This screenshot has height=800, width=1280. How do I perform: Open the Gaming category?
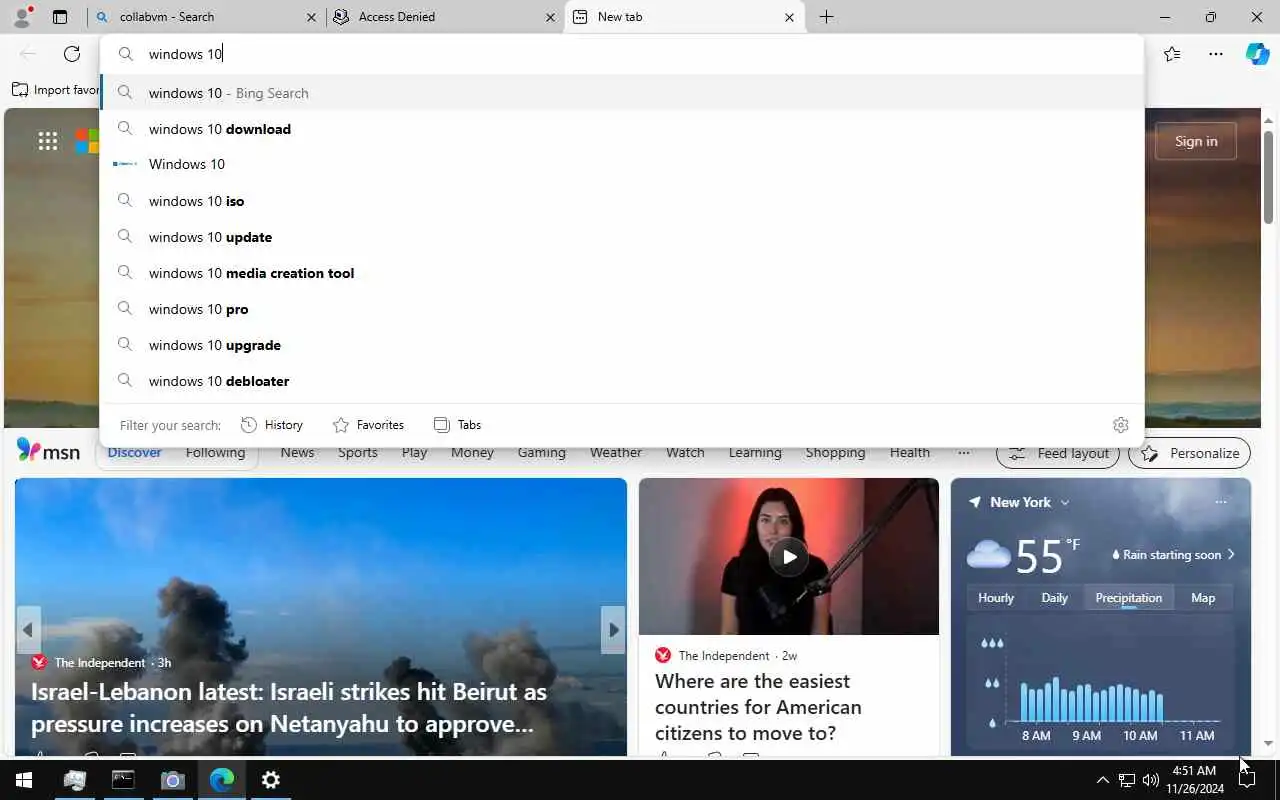pos(541,453)
